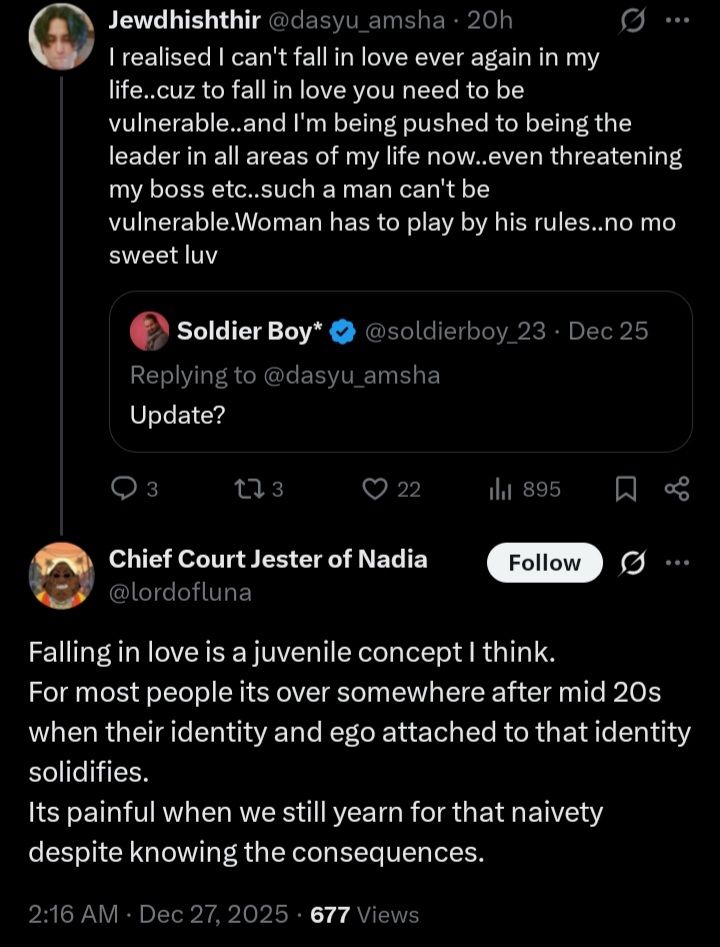Open Jewdhishthir's profile picture
The height and width of the screenshot is (947, 720).
pyautogui.click(x=61, y=36)
